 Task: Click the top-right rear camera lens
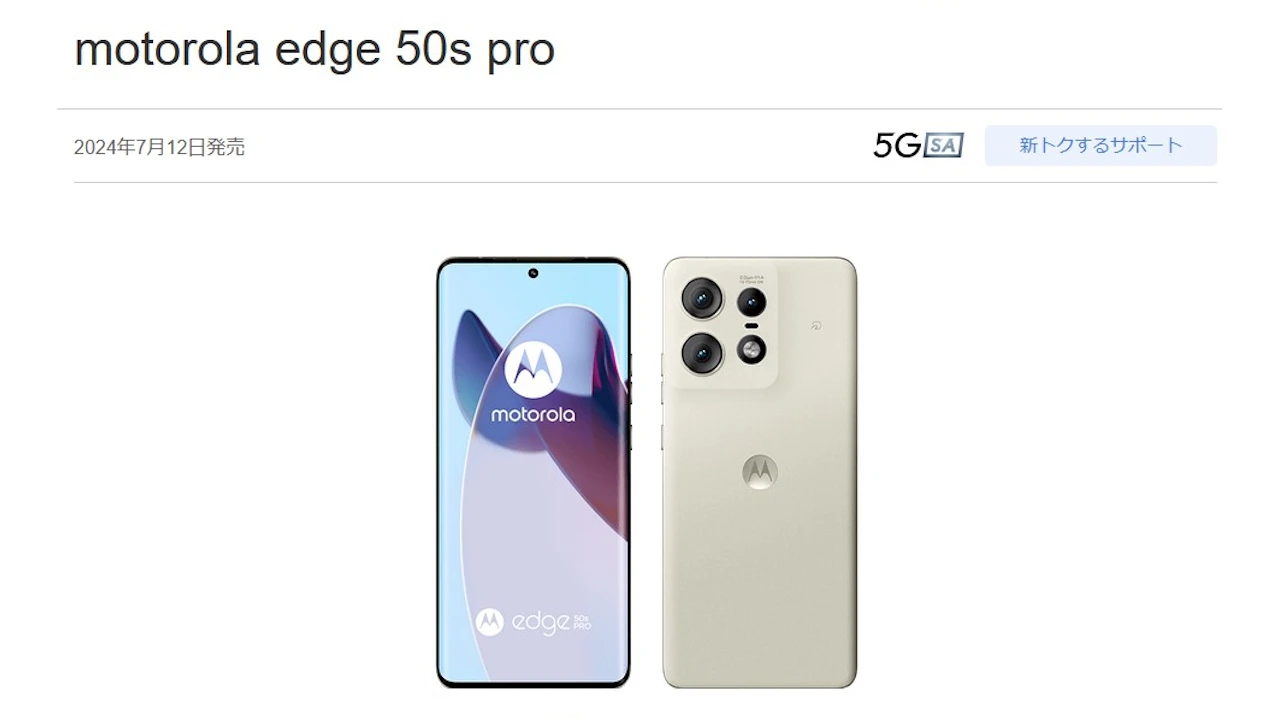pos(752,302)
